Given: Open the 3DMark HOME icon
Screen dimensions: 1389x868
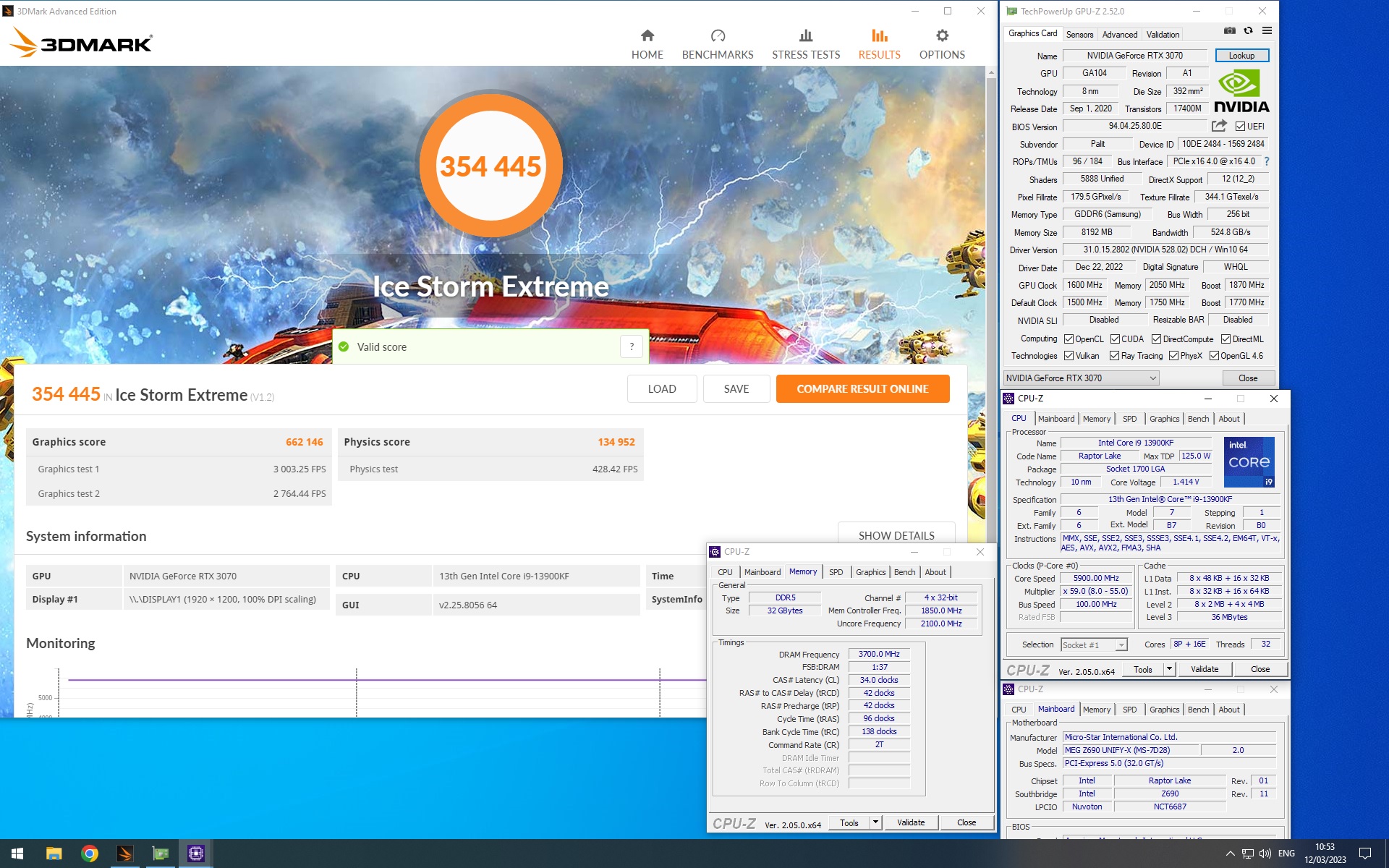Looking at the screenshot, I should coord(647,35).
